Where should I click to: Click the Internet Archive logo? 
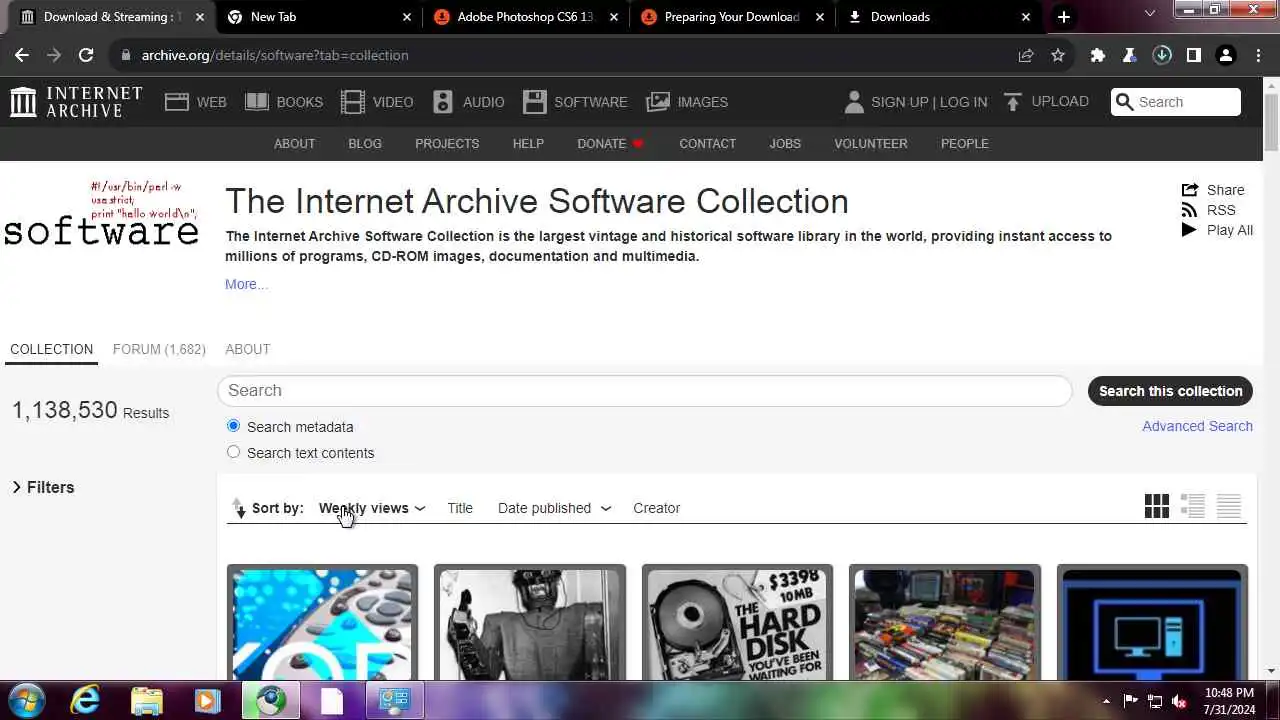pos(76,102)
